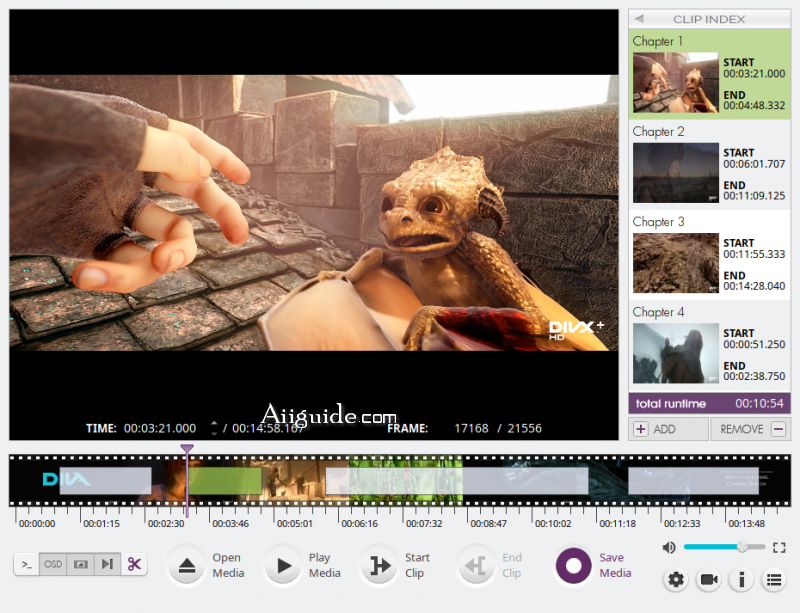Click the Open Media eject icon
The width and height of the screenshot is (800, 613).
187,566
